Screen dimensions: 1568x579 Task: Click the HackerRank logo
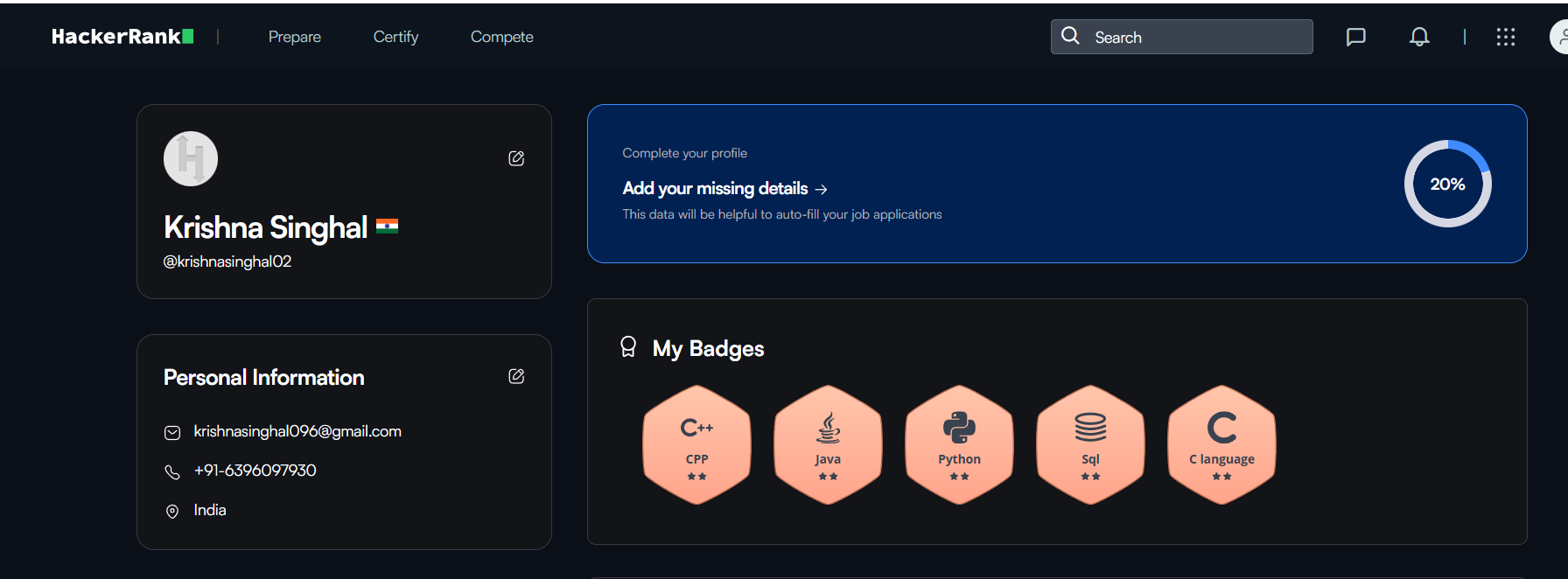(122, 36)
